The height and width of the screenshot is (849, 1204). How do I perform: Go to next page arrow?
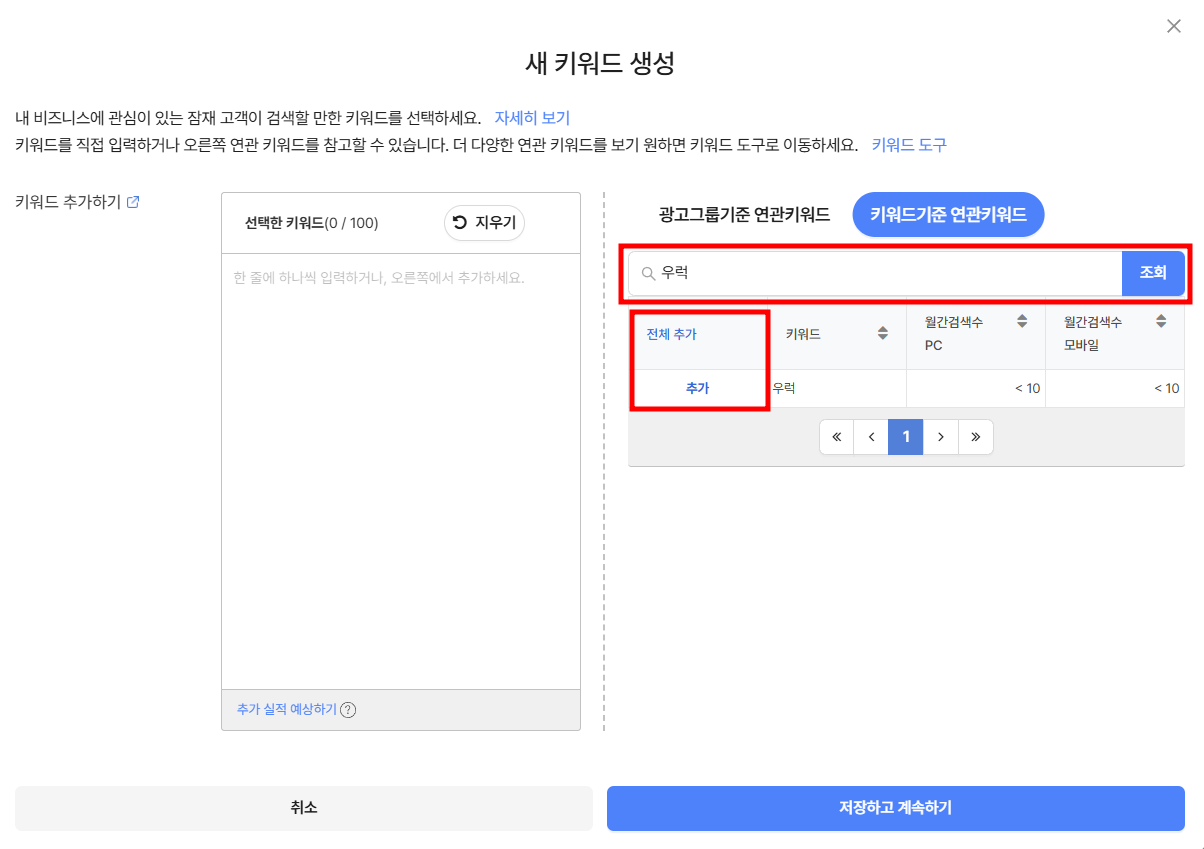coord(940,437)
